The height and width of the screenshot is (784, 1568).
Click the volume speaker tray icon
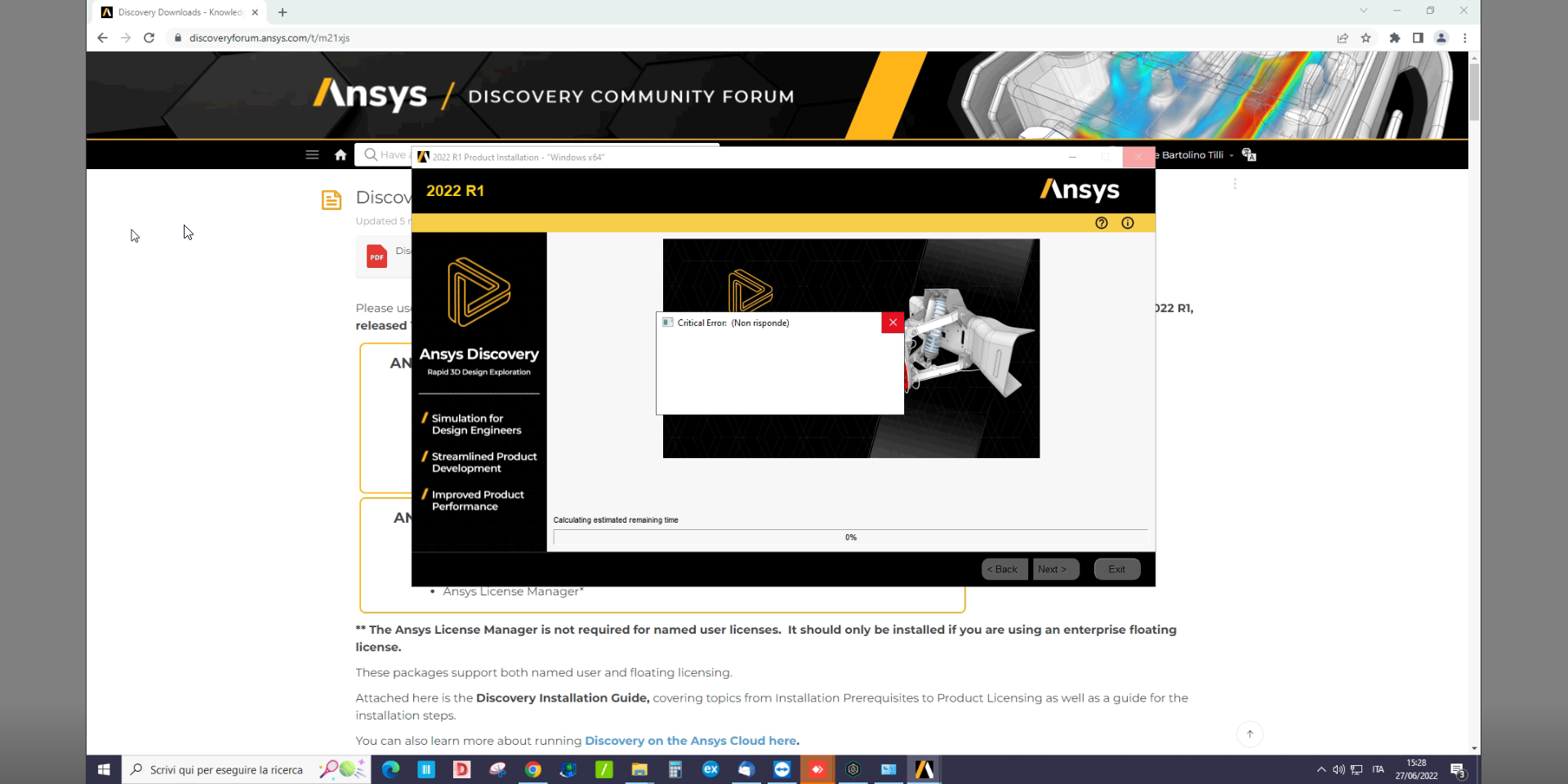pos(1339,769)
